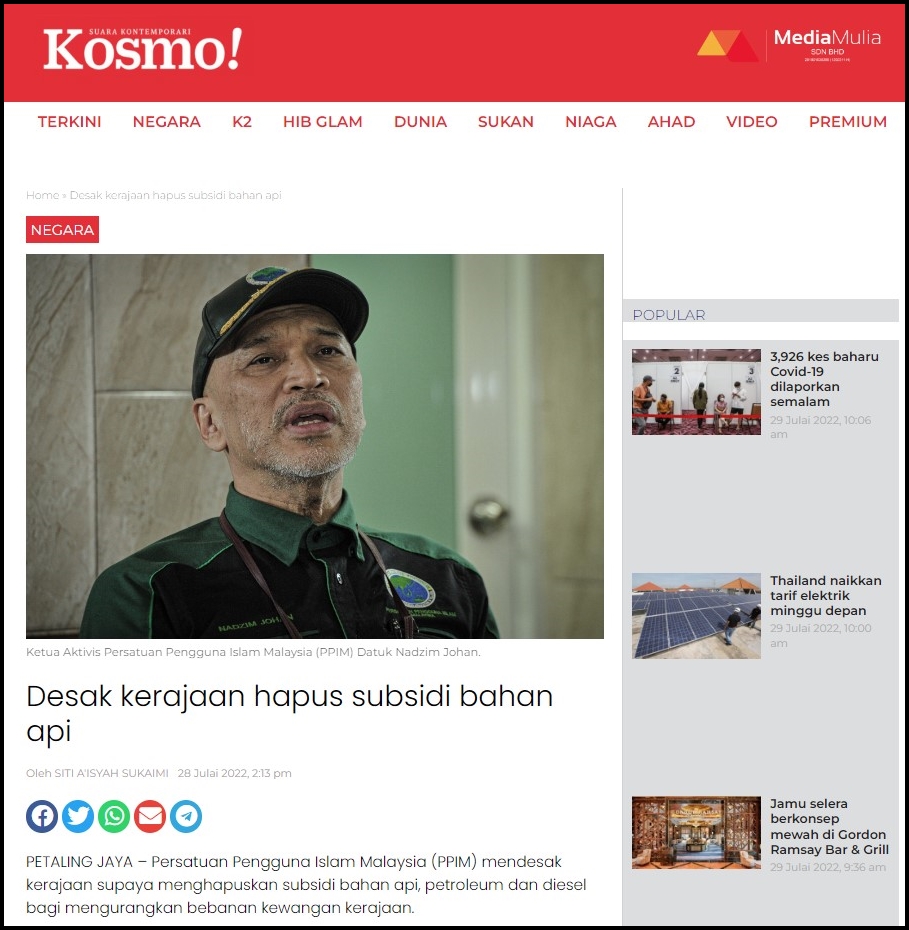Send article by email icon
909x930 pixels.
[x=150, y=816]
